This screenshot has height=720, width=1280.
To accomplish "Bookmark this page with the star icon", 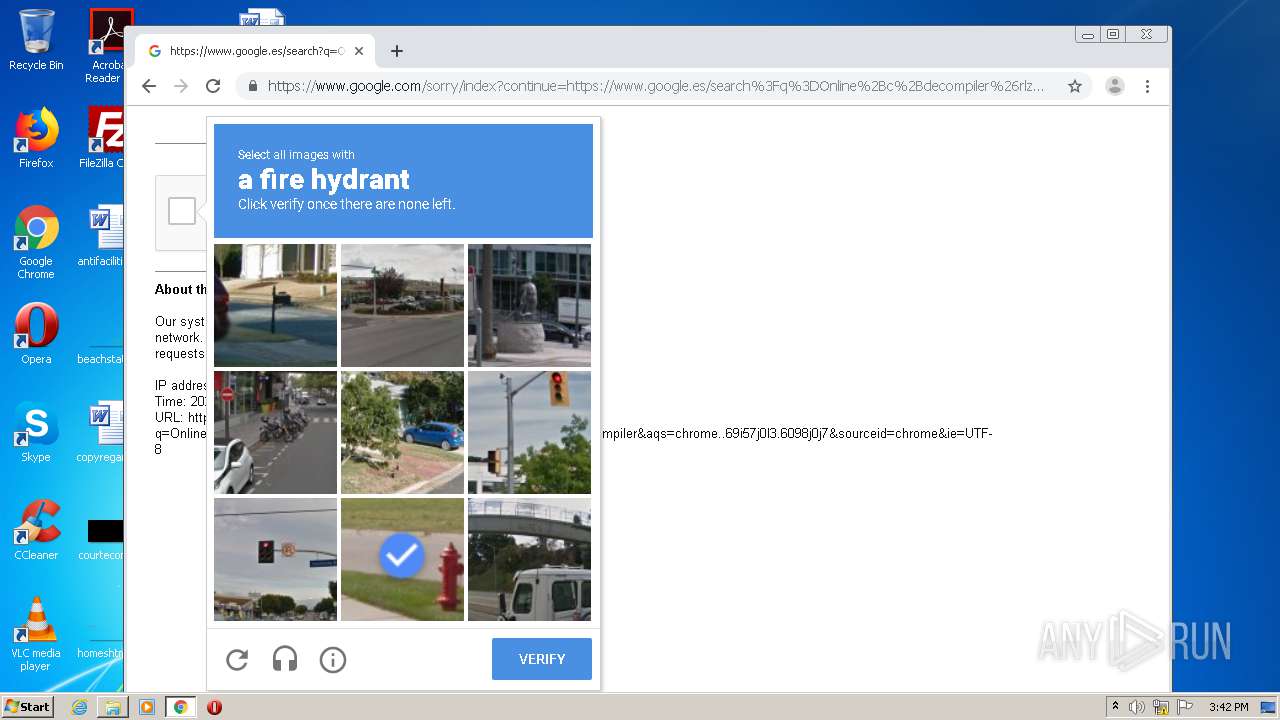I will click(1075, 86).
